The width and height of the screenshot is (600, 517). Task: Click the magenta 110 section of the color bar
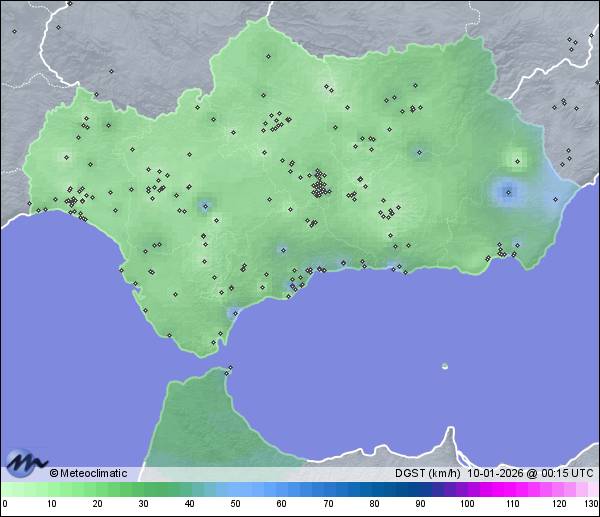click(x=512, y=489)
